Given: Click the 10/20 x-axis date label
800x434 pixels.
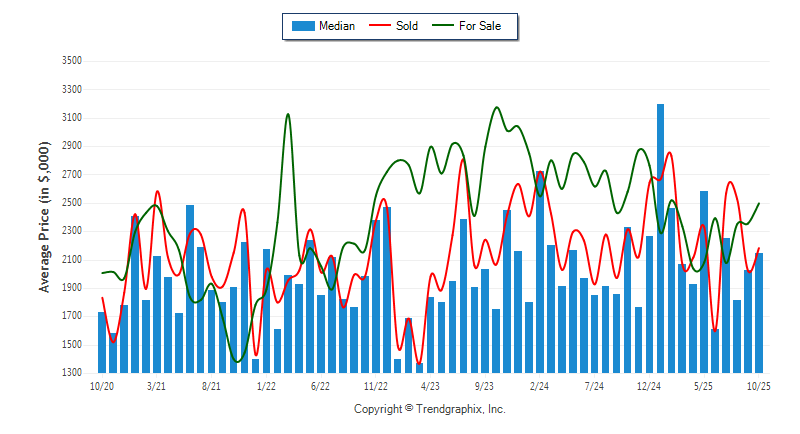Looking at the screenshot, I should tap(101, 384).
